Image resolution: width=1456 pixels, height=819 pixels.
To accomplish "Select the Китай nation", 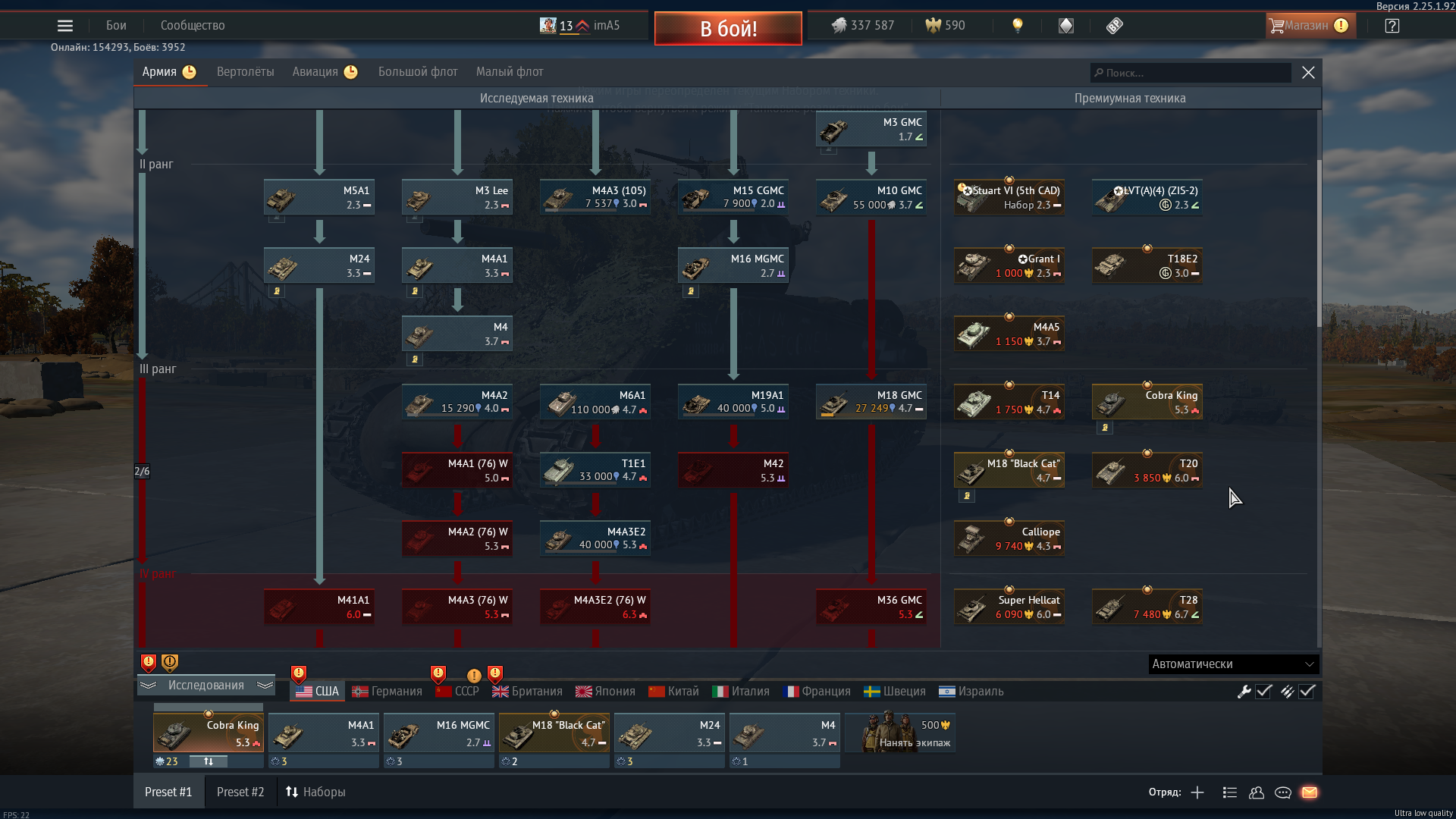I will (x=673, y=692).
